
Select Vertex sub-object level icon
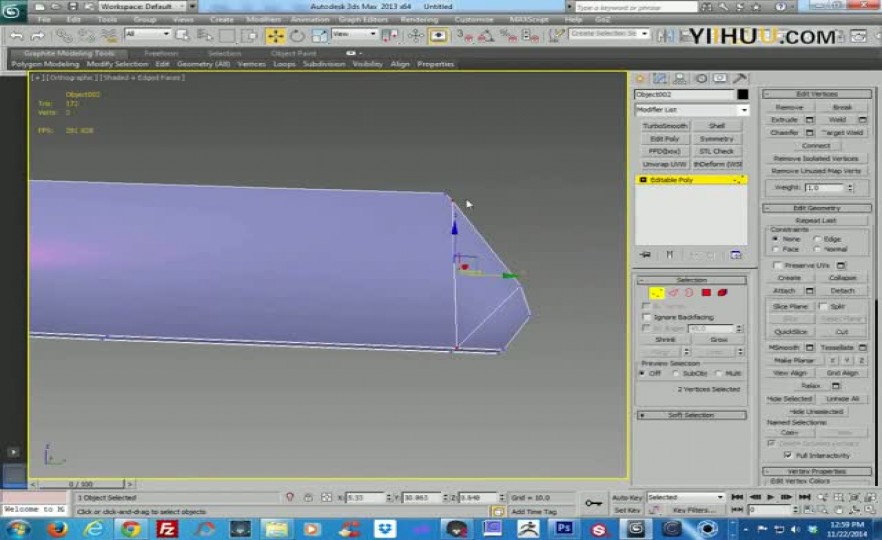[656, 292]
